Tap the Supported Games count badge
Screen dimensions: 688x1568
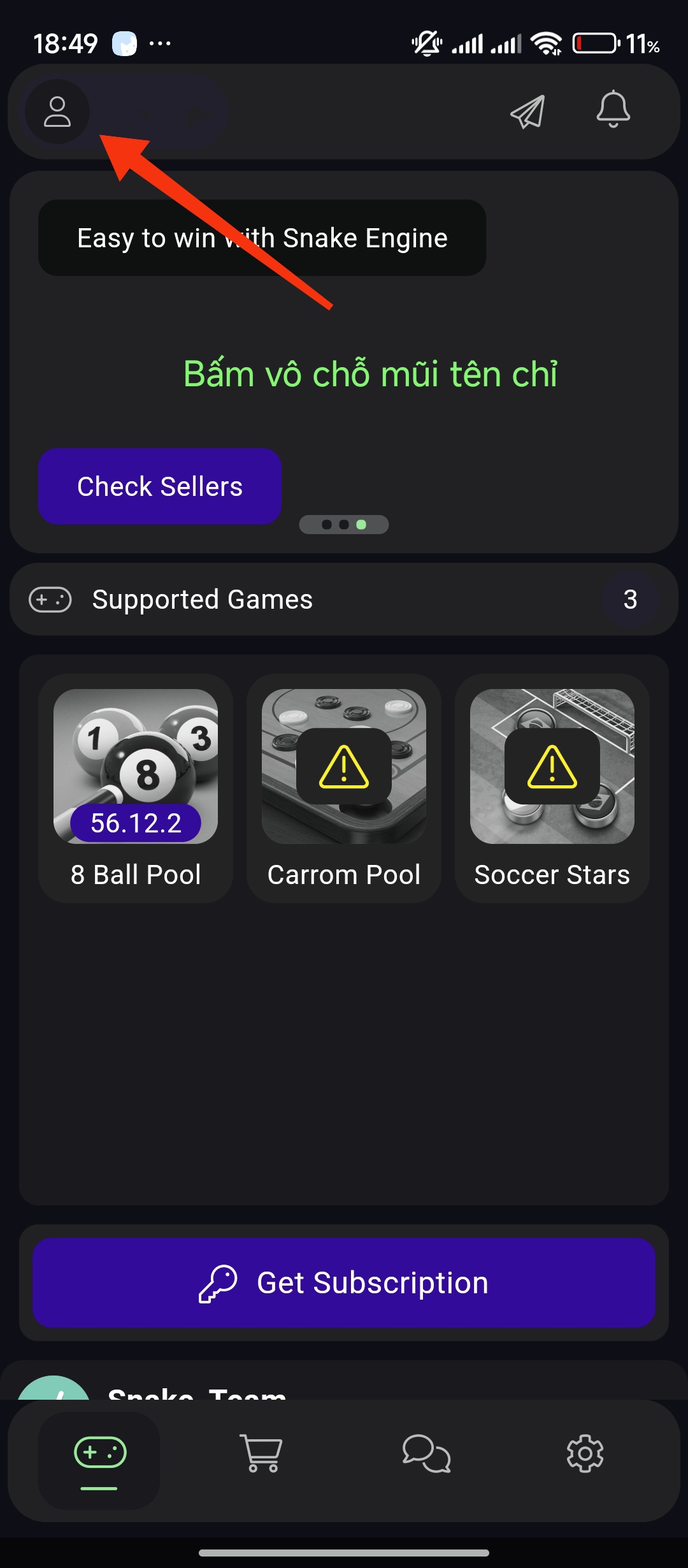(630, 600)
